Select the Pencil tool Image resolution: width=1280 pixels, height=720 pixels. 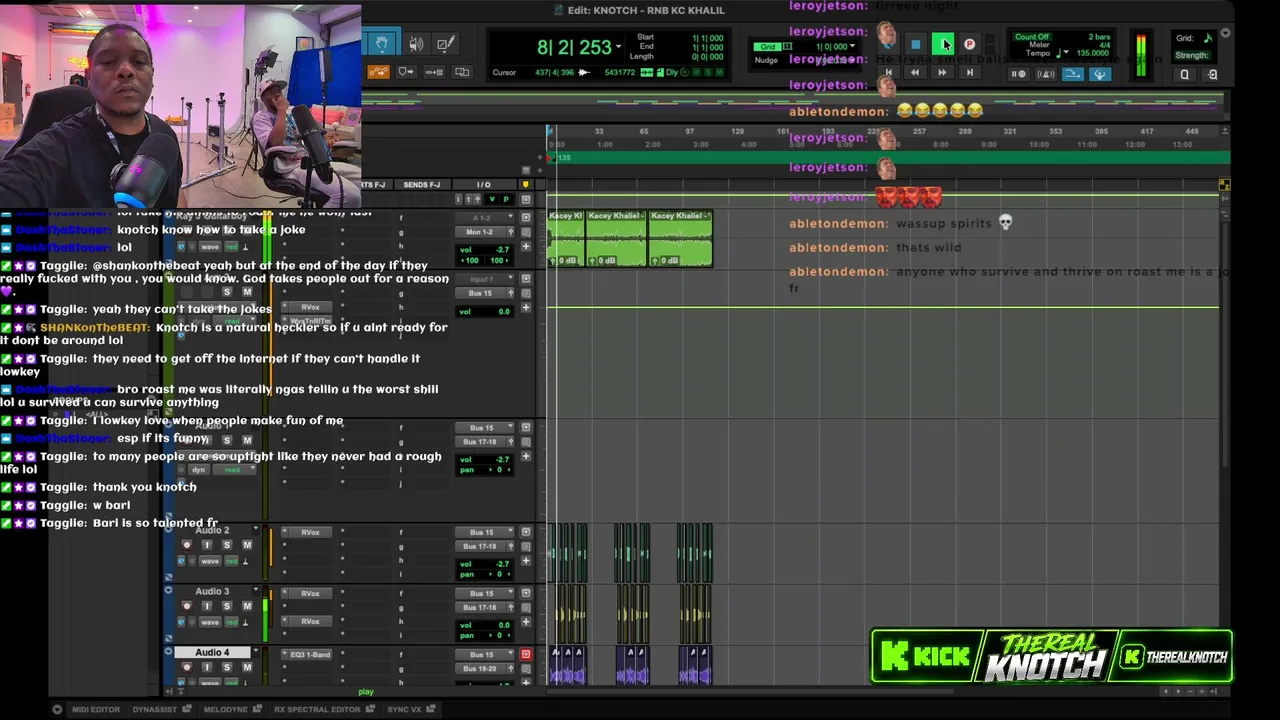click(445, 43)
